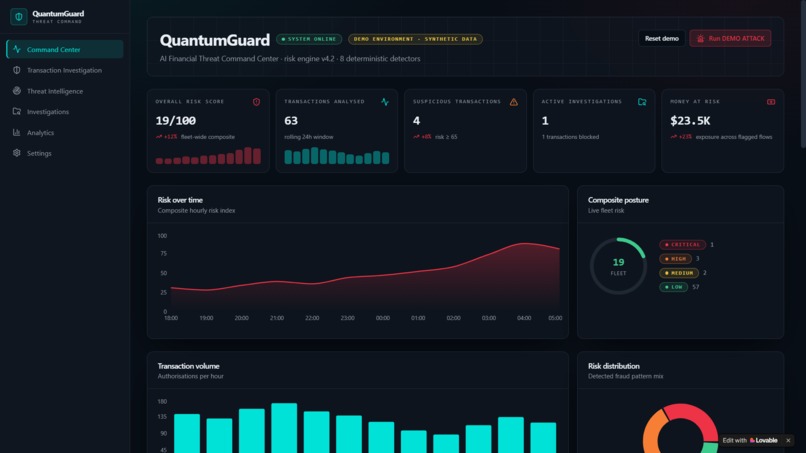Click Reset demo button

tap(662, 39)
